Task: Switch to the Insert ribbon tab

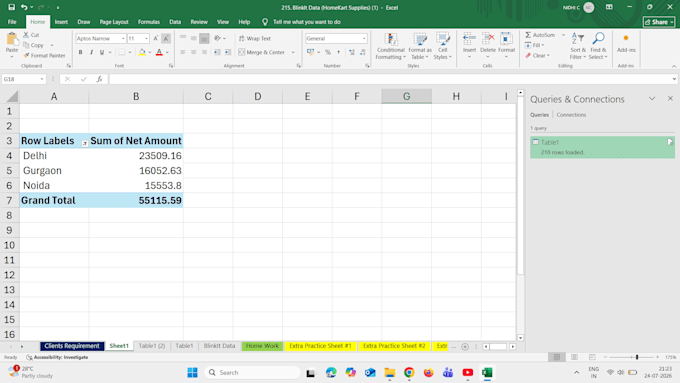Action: click(x=61, y=22)
